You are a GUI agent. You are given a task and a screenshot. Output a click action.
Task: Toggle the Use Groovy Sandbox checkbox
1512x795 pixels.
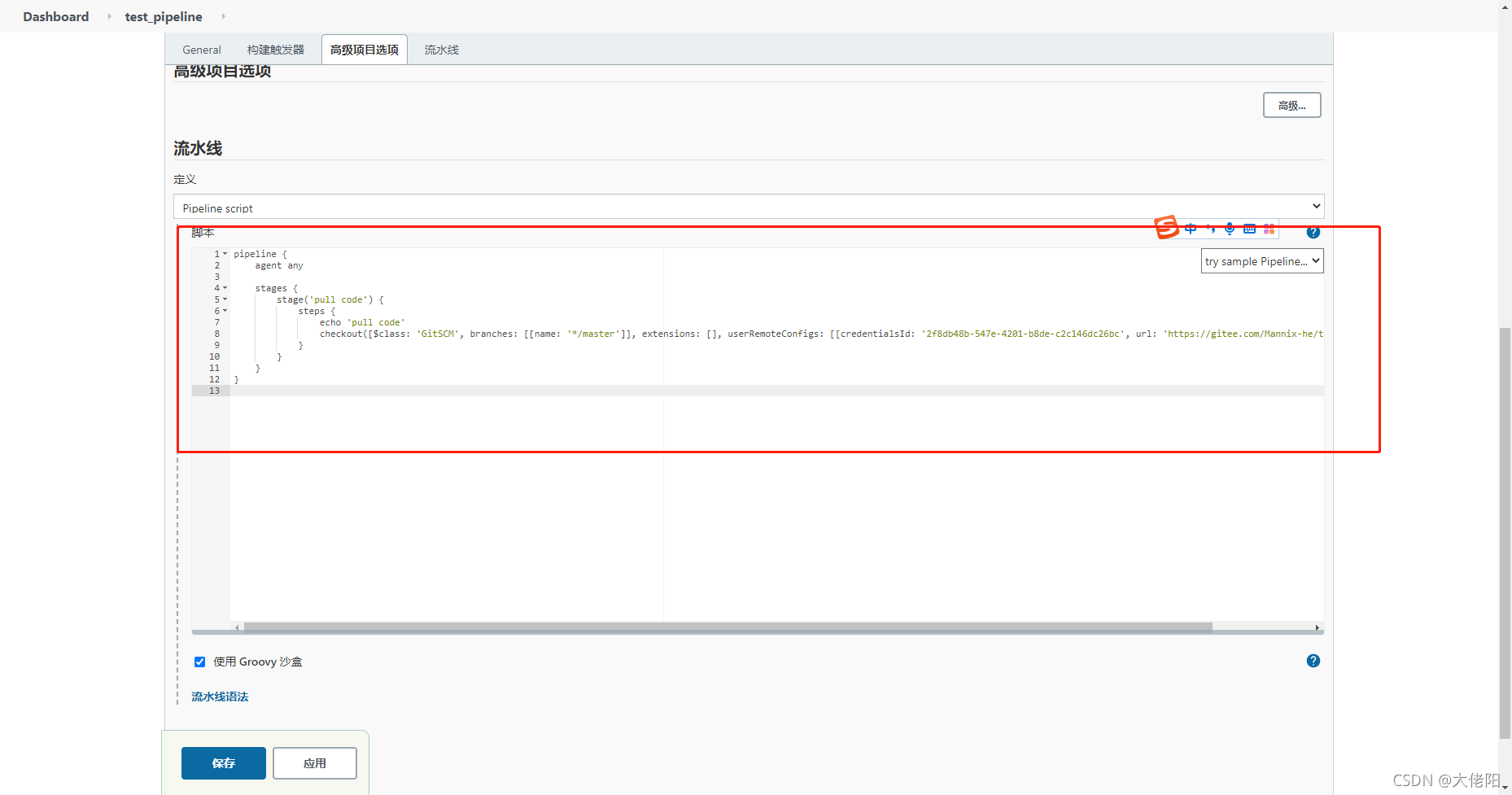pyautogui.click(x=199, y=662)
